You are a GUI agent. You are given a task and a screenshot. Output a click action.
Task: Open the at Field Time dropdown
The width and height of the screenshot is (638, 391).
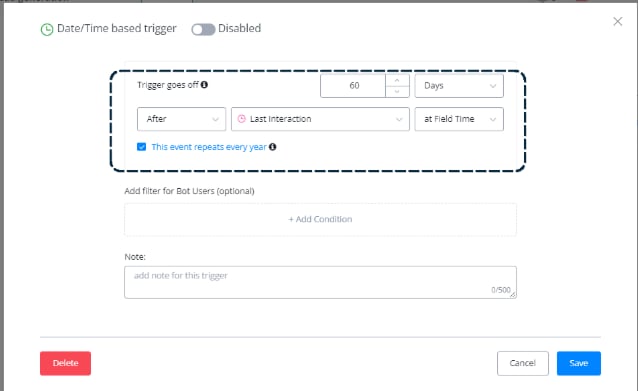coord(459,119)
